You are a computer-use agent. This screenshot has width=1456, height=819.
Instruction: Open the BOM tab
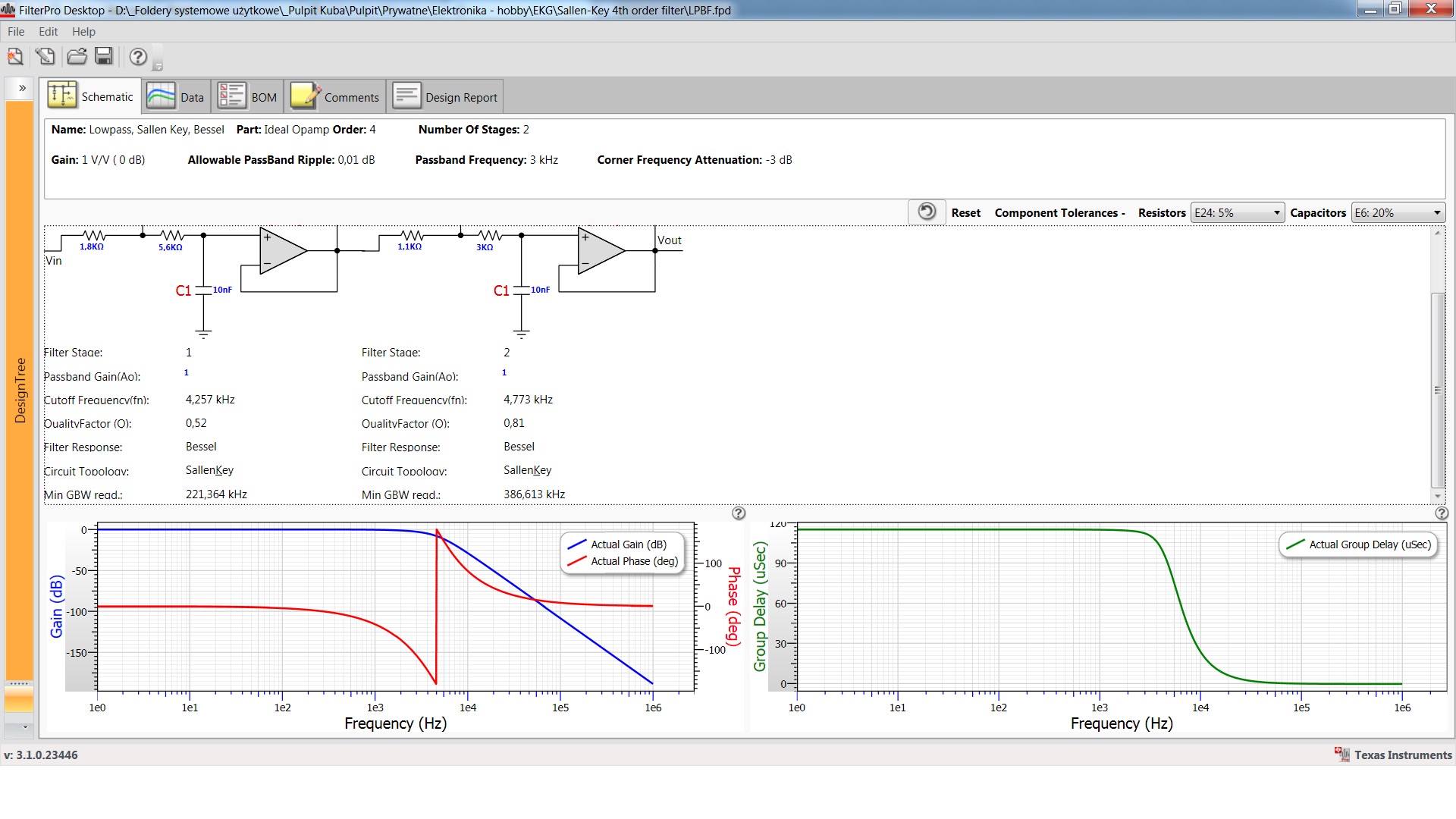(247, 97)
